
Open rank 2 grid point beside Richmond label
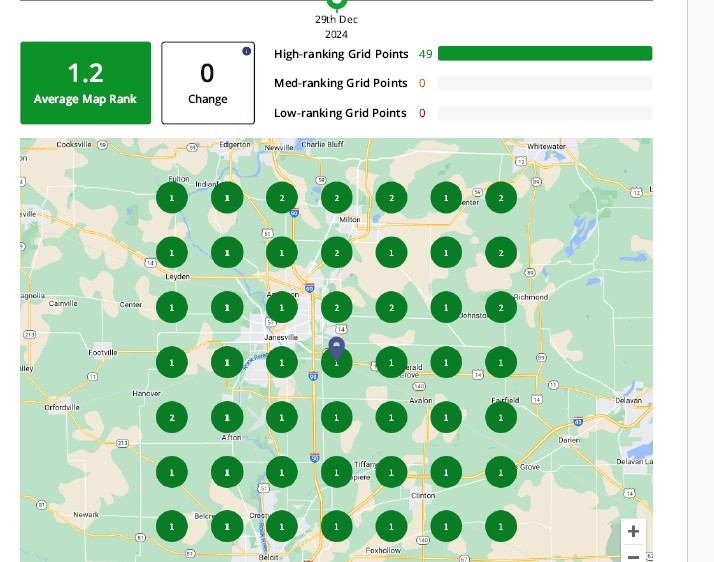click(x=501, y=308)
